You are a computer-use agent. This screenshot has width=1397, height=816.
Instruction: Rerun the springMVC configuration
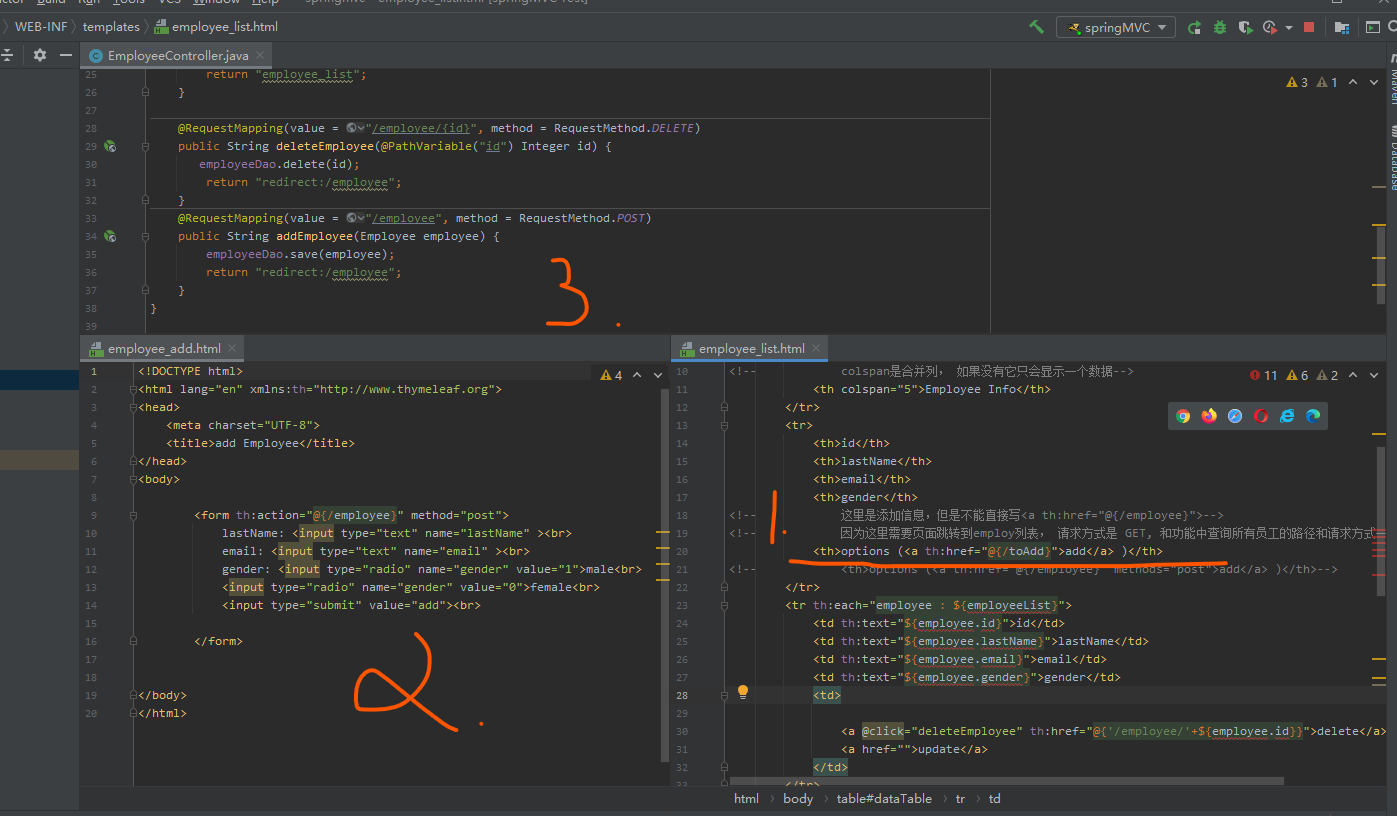click(1195, 28)
